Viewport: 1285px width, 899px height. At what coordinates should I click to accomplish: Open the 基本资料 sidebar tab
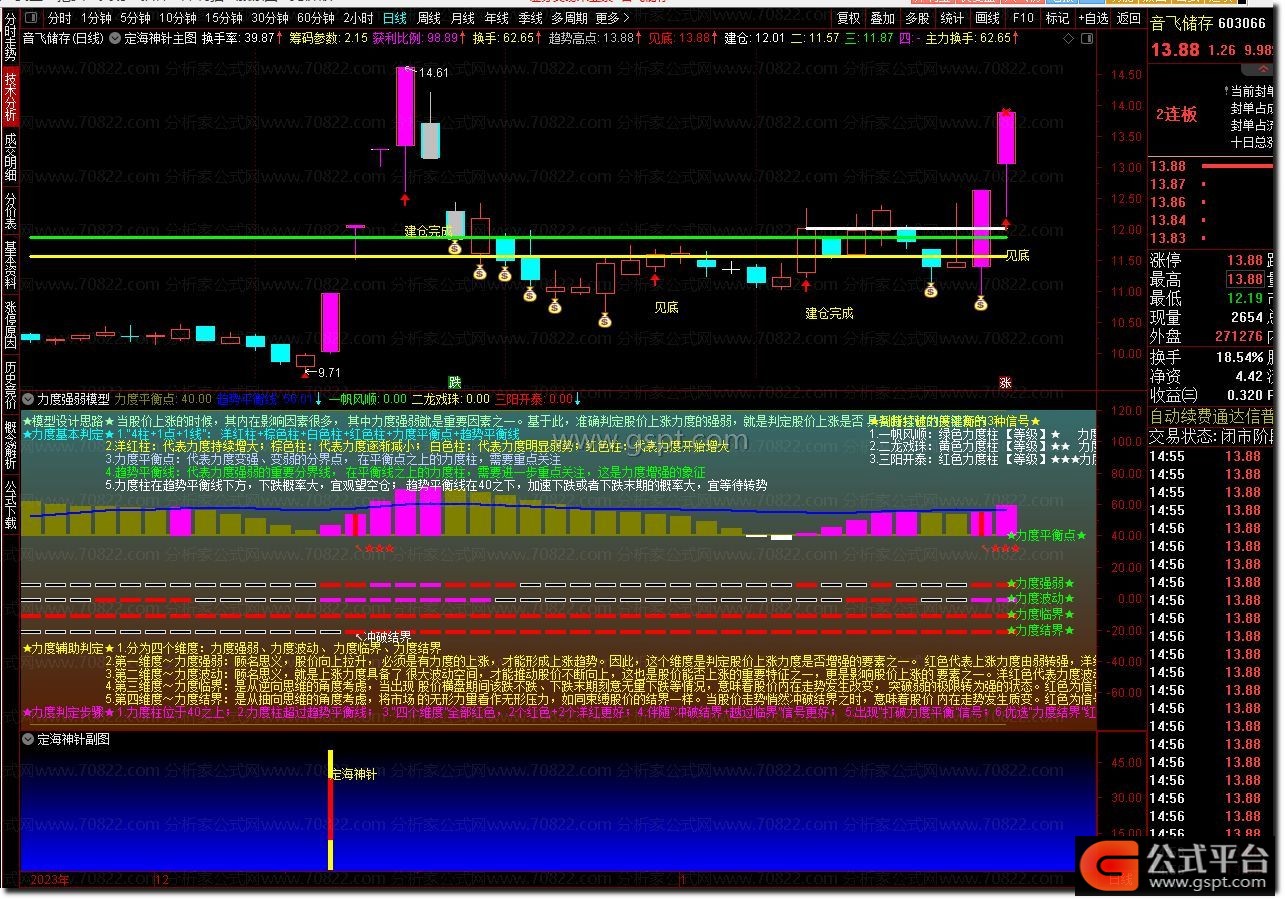[10, 265]
